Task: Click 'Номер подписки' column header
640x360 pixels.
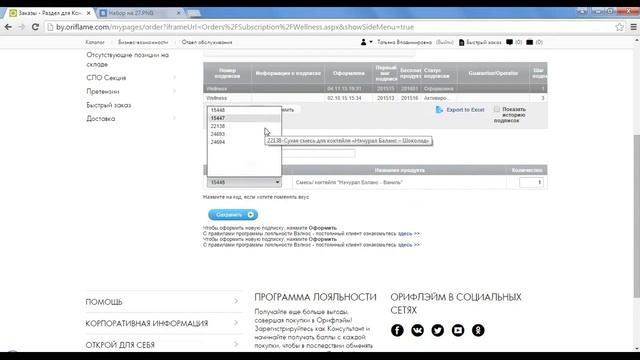Action: point(227,73)
